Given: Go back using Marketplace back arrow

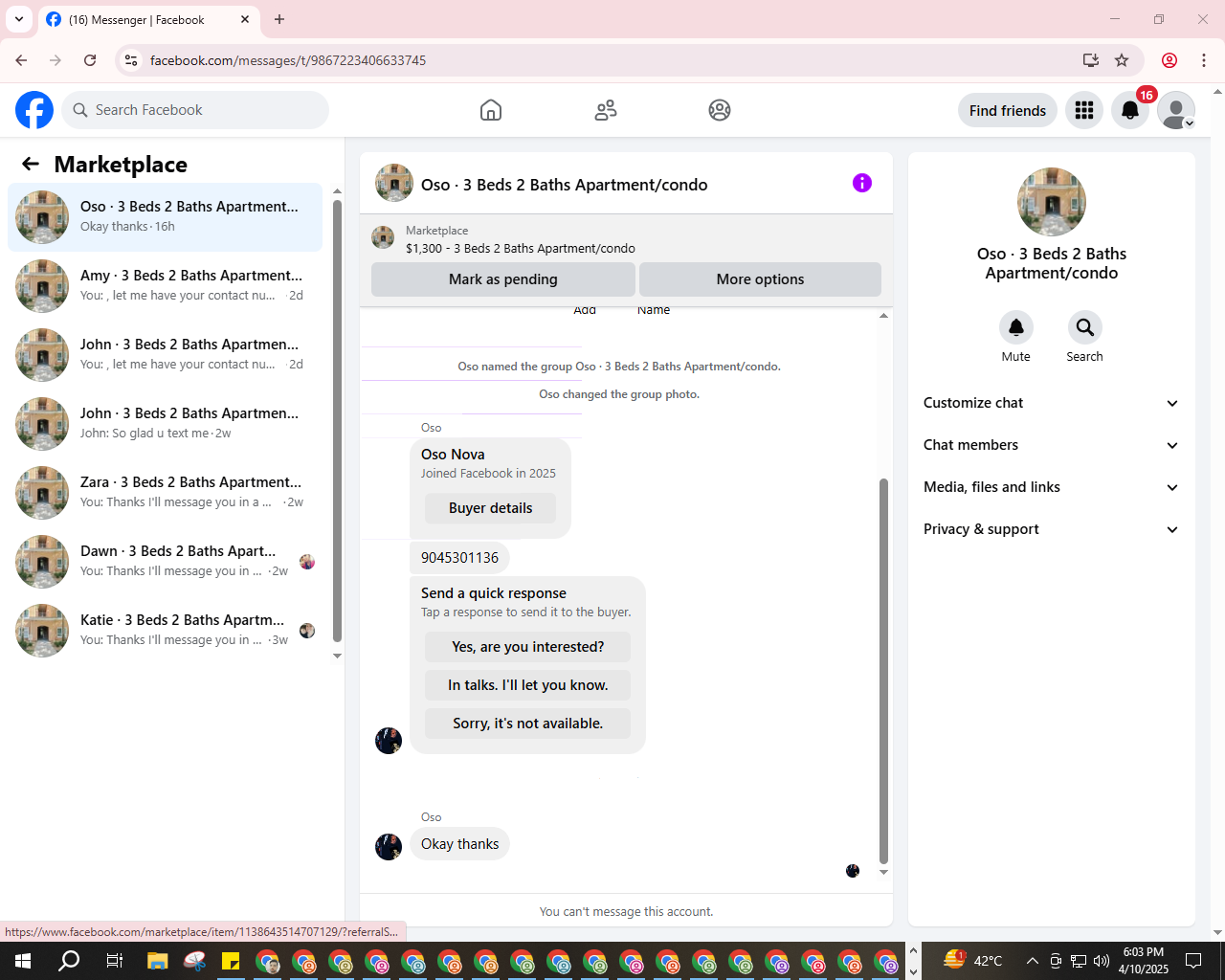Looking at the screenshot, I should [x=31, y=164].
